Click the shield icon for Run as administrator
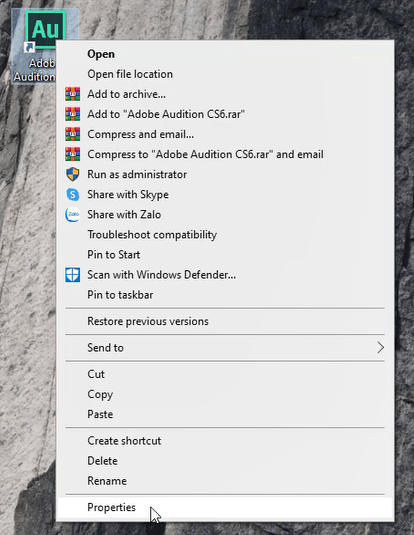 [73, 174]
